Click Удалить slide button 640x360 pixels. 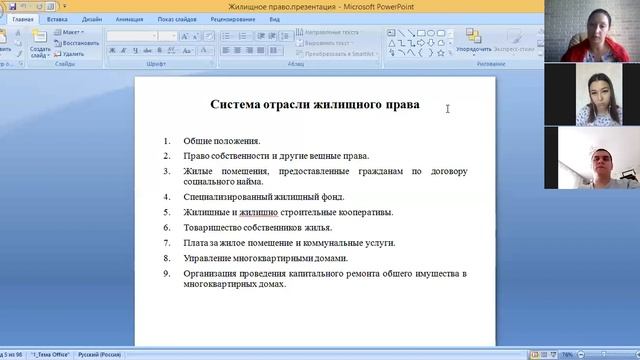point(69,54)
